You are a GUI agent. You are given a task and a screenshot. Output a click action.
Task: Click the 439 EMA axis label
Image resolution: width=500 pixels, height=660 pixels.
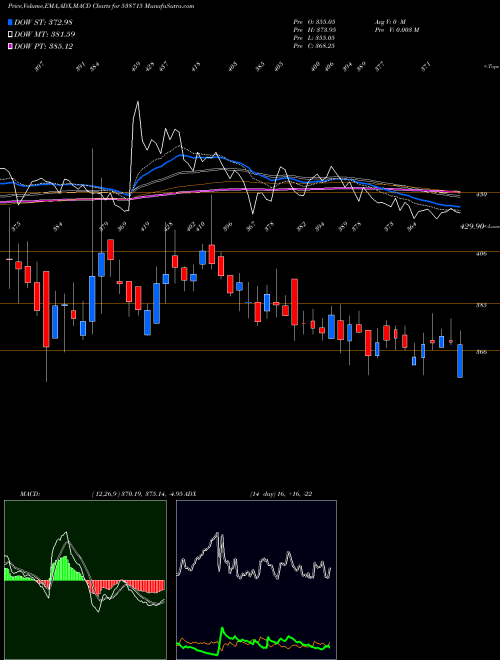coord(481,194)
